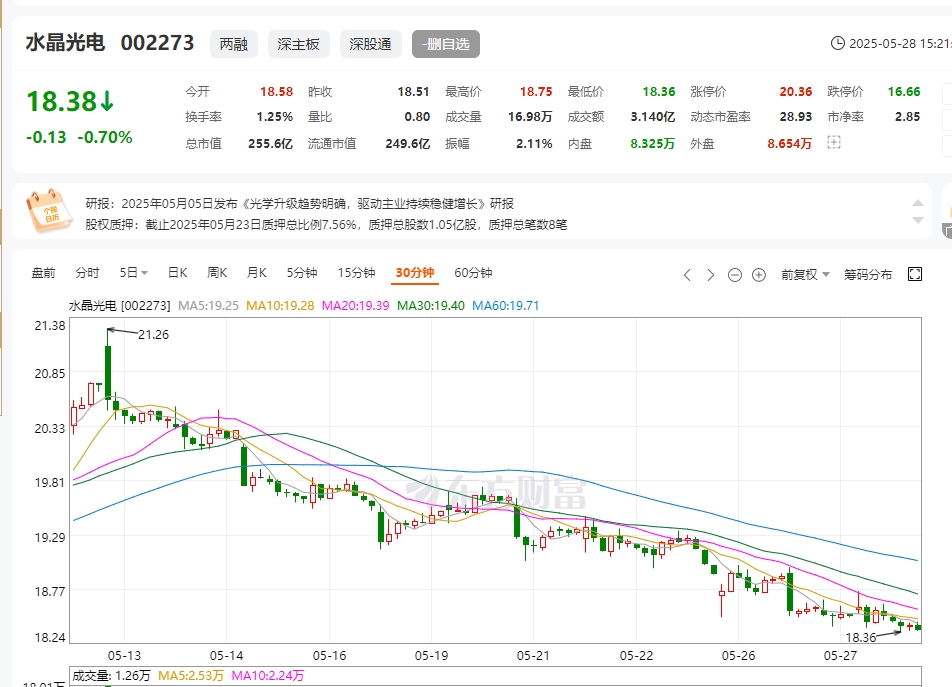952x687 pixels.
Task: Click the clock icon beside the timestamp
Action: tap(838, 43)
